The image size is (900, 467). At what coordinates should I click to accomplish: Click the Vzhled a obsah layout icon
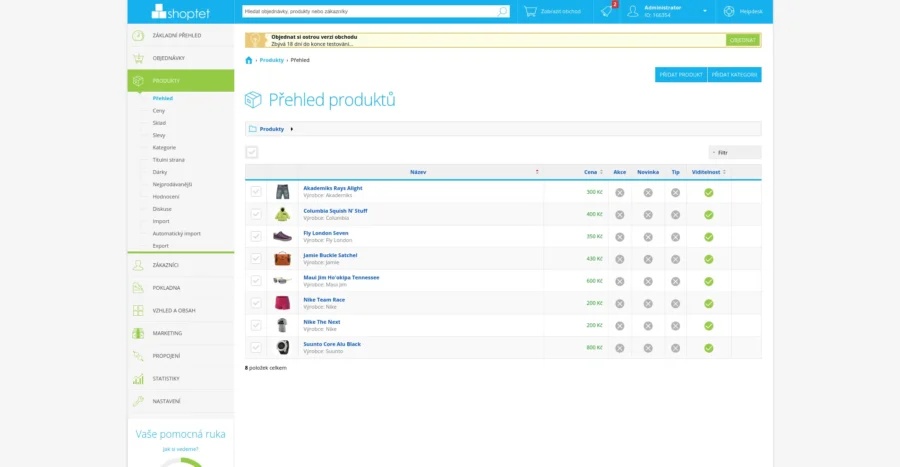[138, 310]
